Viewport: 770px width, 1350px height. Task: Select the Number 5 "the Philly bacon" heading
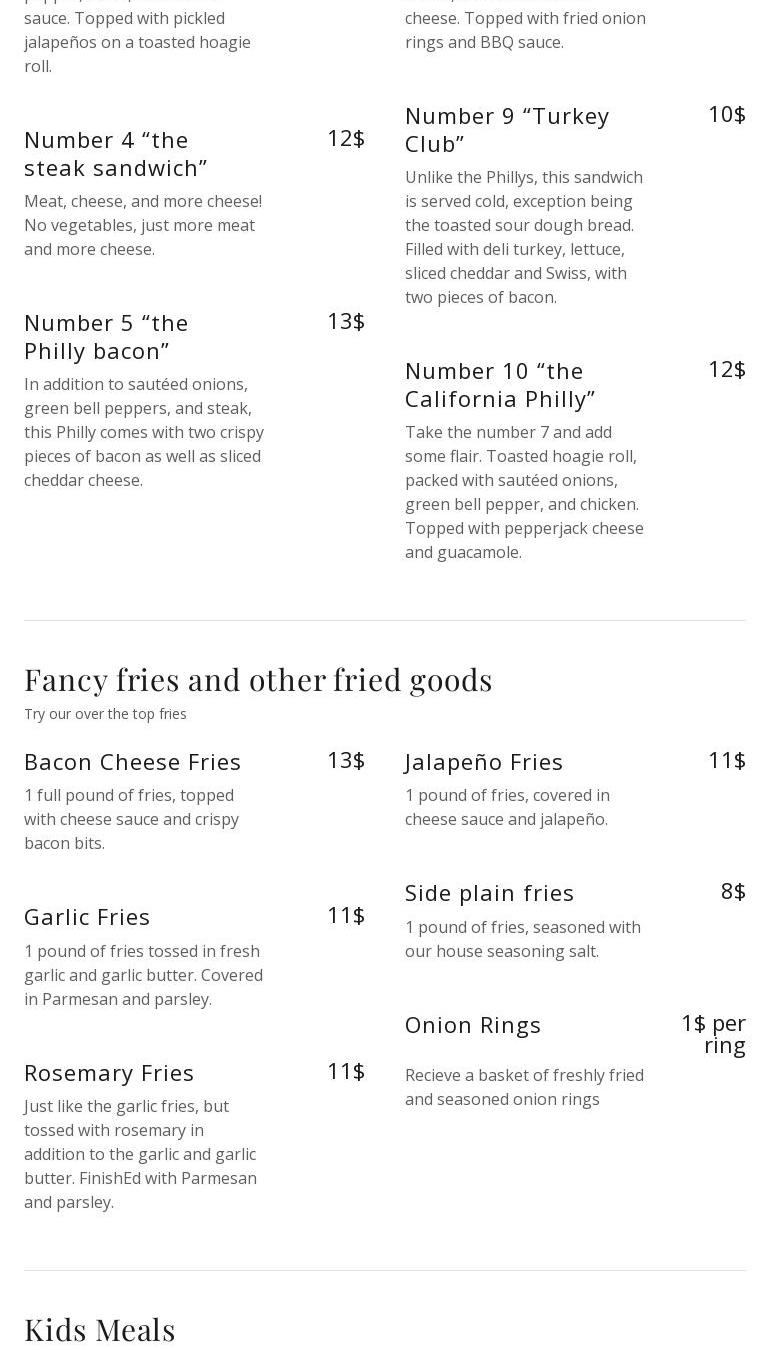tap(106, 336)
